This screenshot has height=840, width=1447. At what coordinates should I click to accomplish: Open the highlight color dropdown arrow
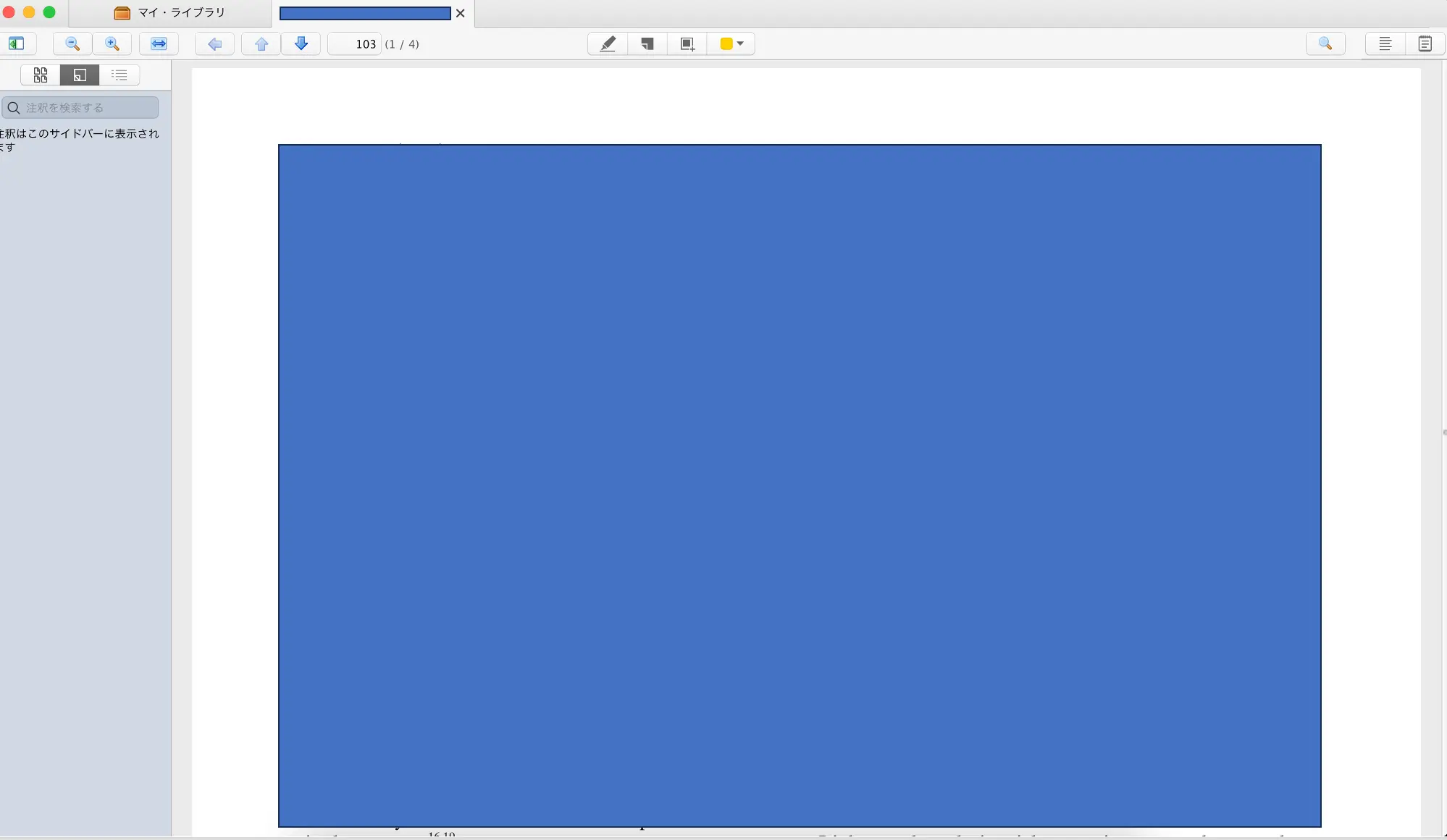click(x=741, y=44)
